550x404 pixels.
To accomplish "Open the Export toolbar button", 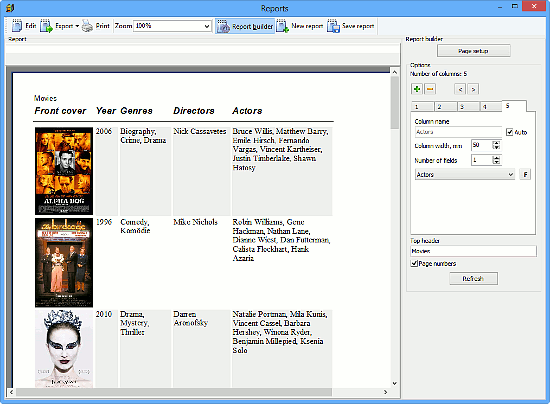I will click(59, 26).
